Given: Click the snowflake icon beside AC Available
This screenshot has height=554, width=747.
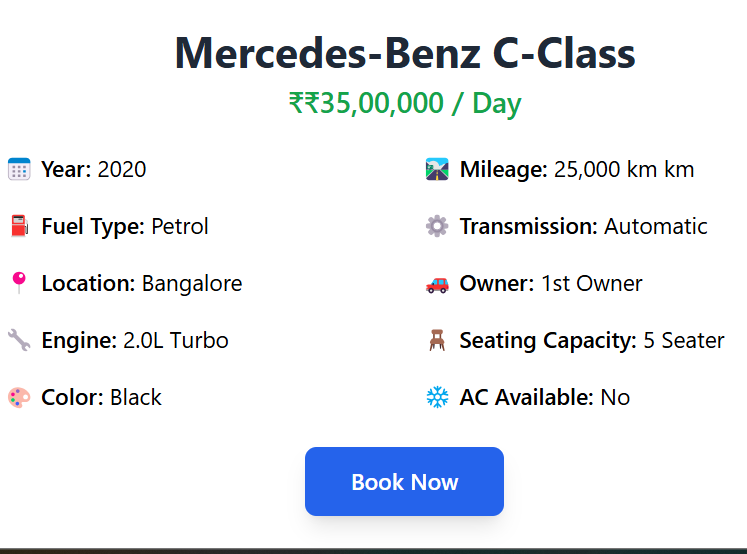Looking at the screenshot, I should coord(437,397).
